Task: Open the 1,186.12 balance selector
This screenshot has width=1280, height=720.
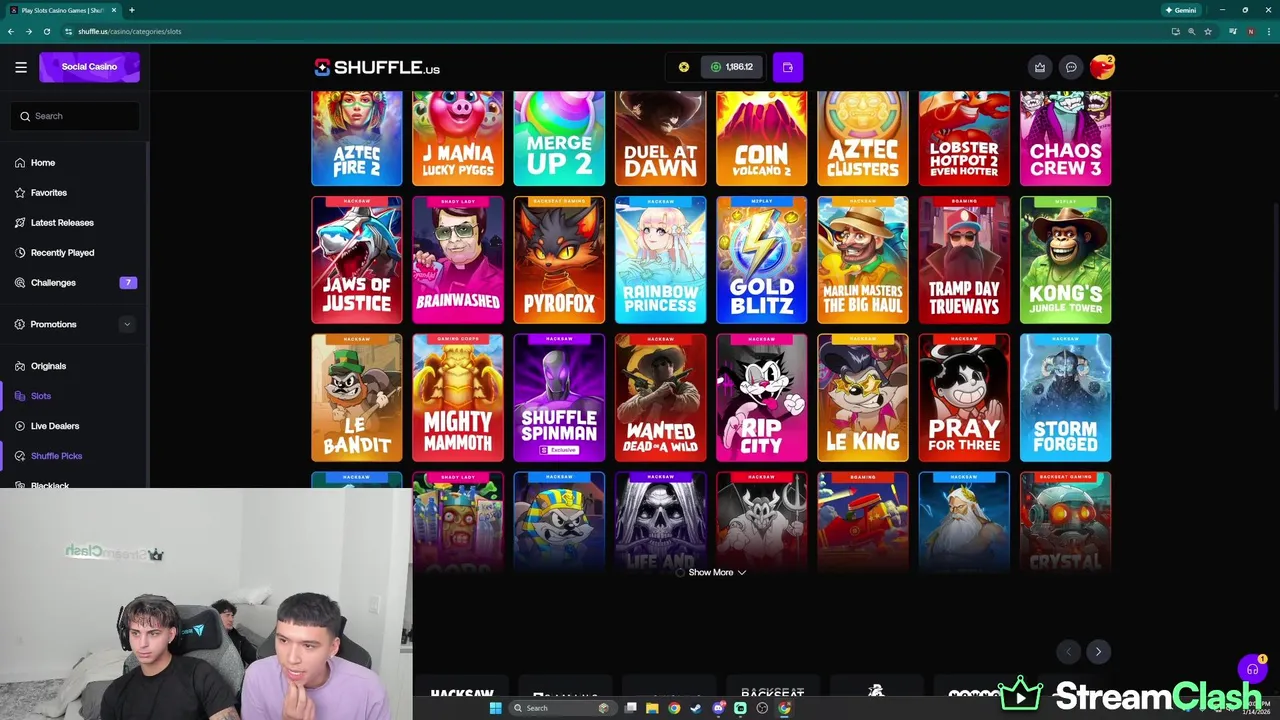Action: (x=732, y=67)
